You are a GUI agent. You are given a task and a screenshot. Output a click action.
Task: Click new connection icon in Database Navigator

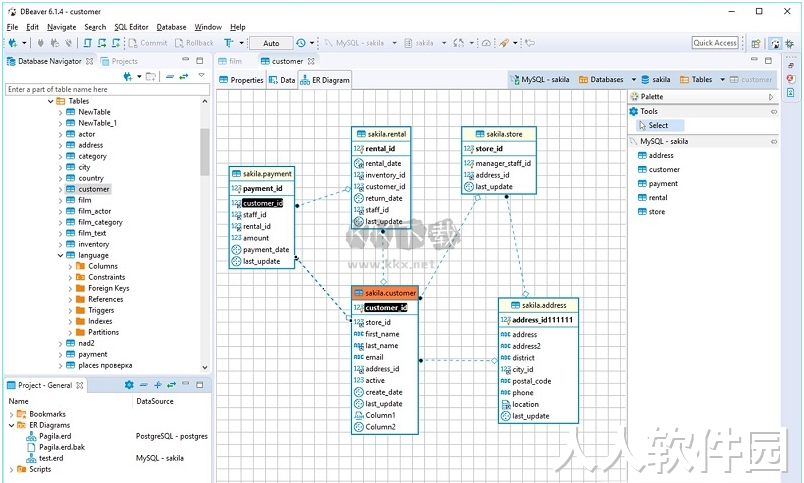(128, 76)
